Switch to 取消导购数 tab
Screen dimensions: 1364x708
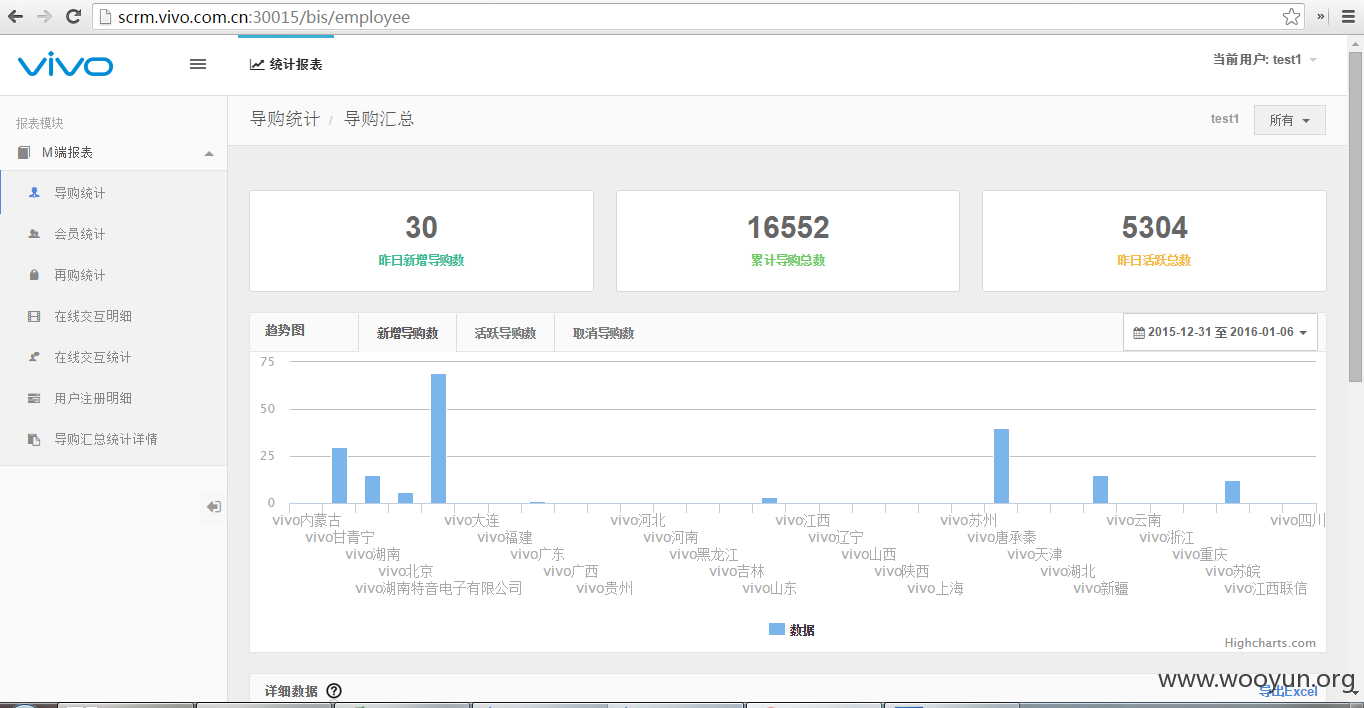point(603,333)
